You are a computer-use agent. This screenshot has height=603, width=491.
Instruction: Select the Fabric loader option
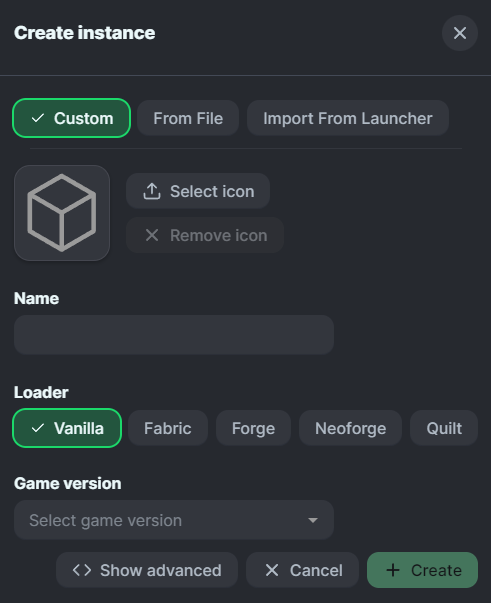(168, 428)
